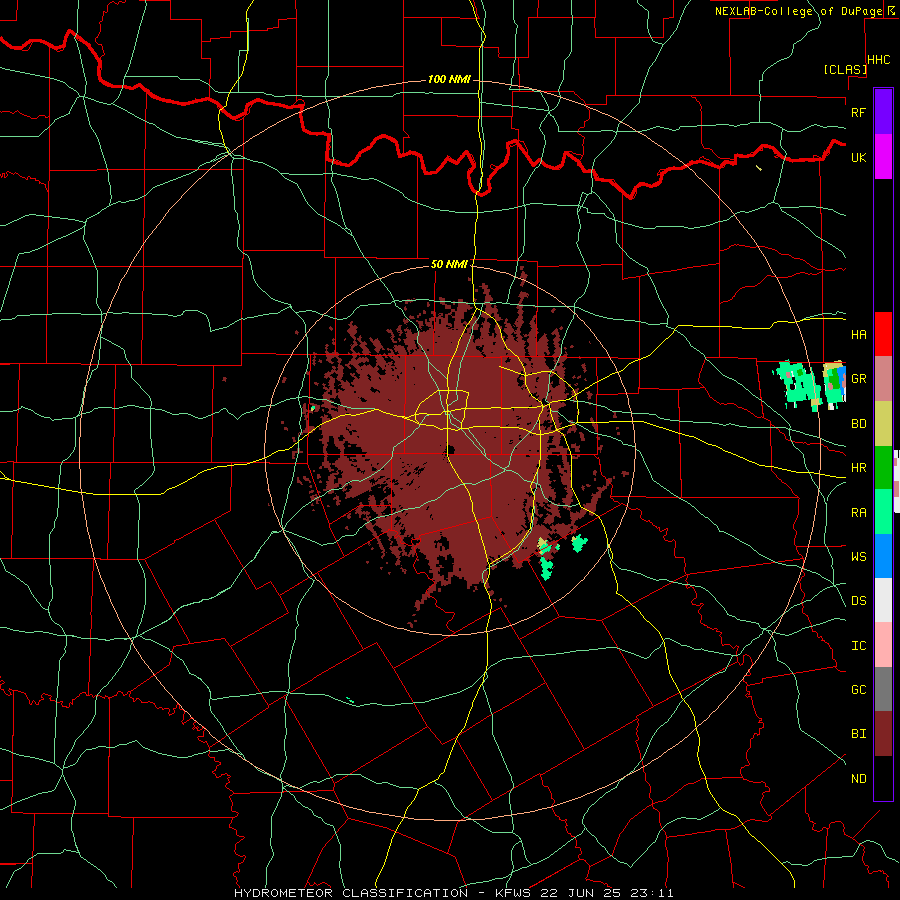Image resolution: width=900 pixels, height=900 pixels.
Task: Click the purple RF color swatch in legend
Action: click(883, 111)
